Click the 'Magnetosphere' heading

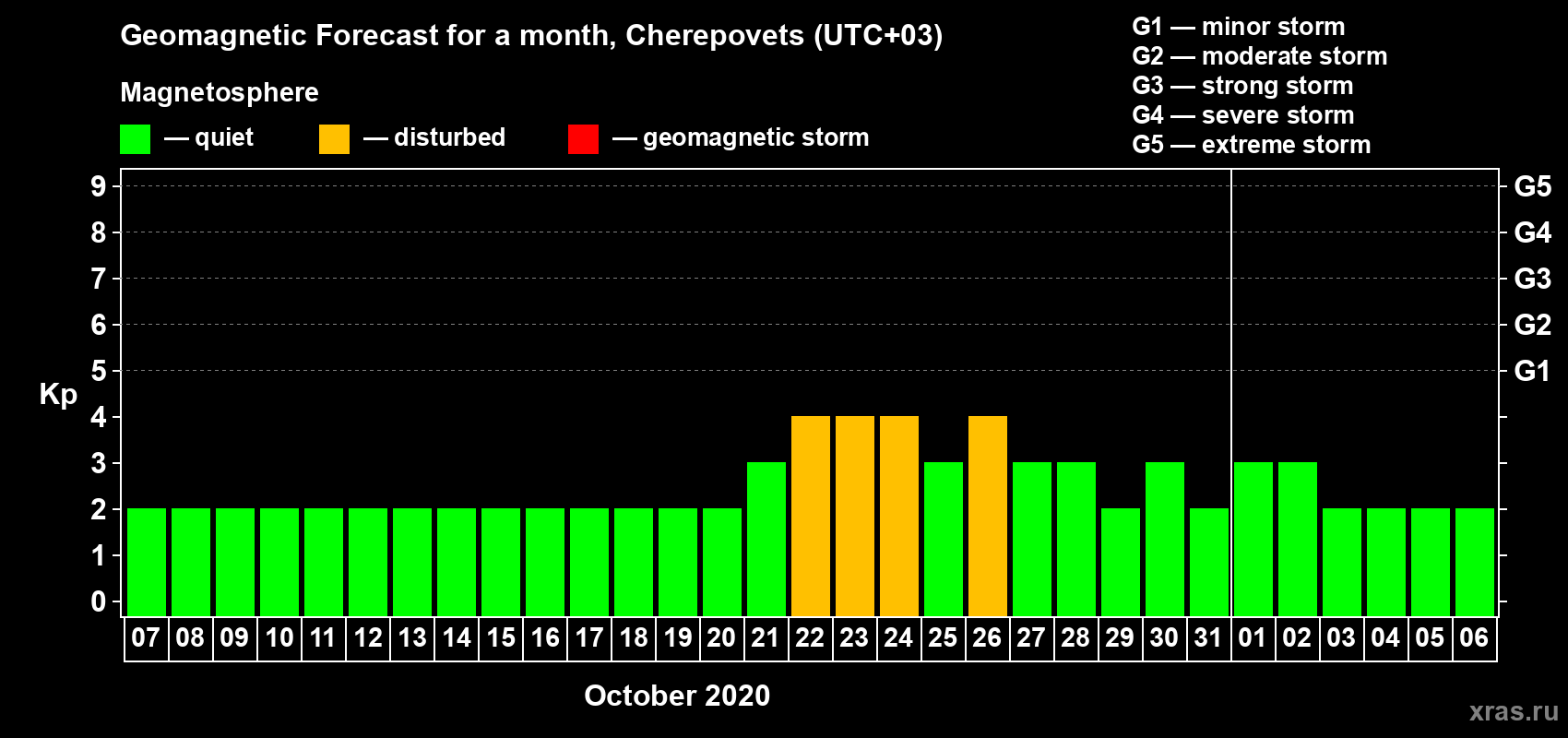pos(220,92)
